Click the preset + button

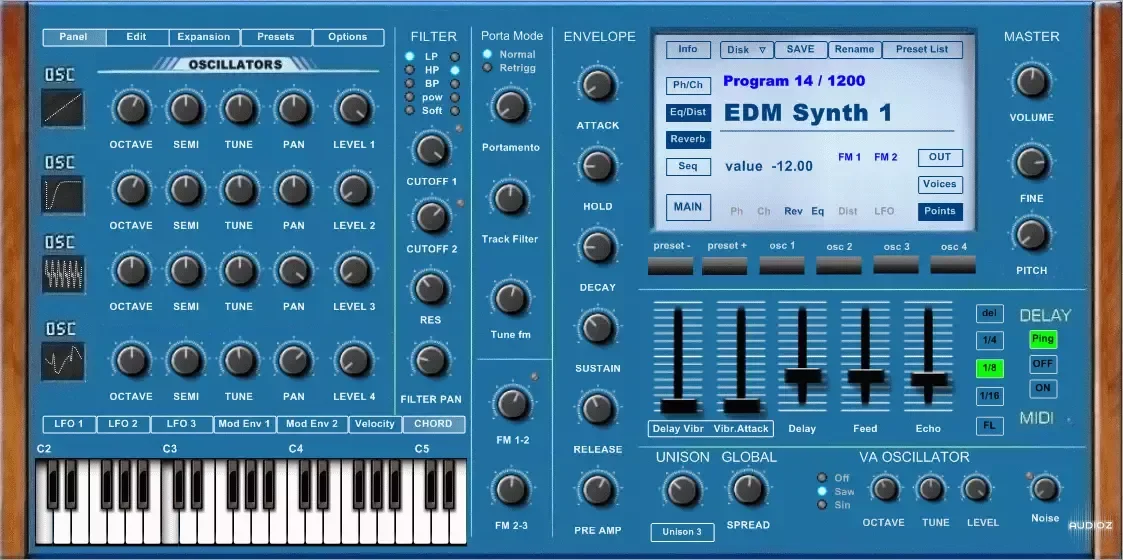click(x=725, y=265)
